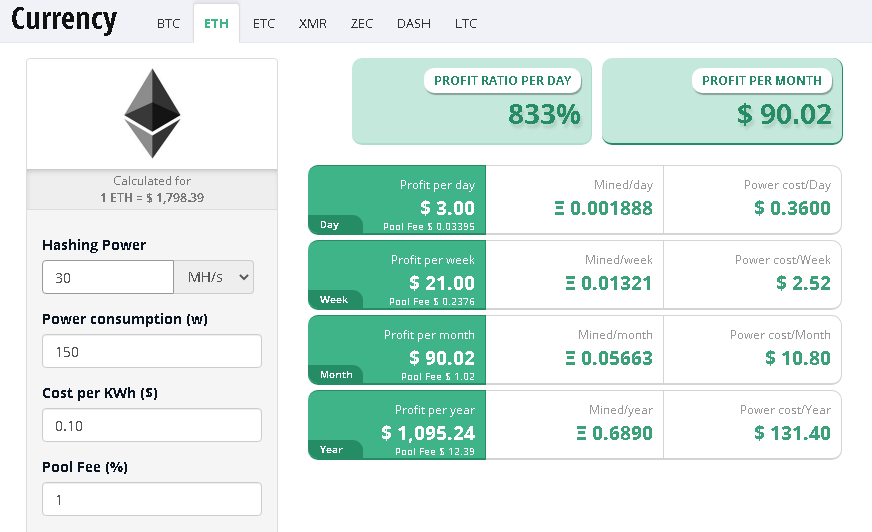Click the Profit per year panel
The width and height of the screenshot is (872, 532).
397,425
